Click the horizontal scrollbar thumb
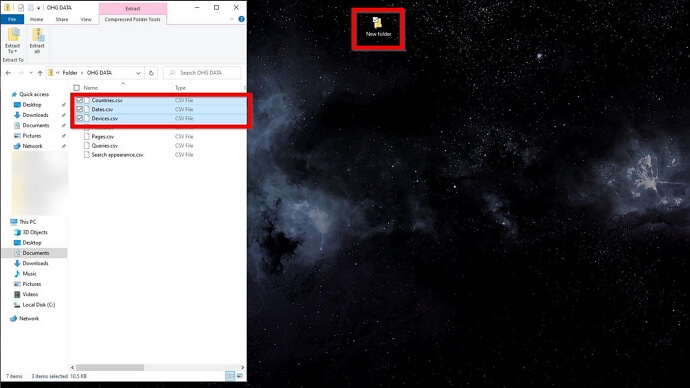Image resolution: width=690 pixels, height=388 pixels. pyautogui.click(x=110, y=367)
